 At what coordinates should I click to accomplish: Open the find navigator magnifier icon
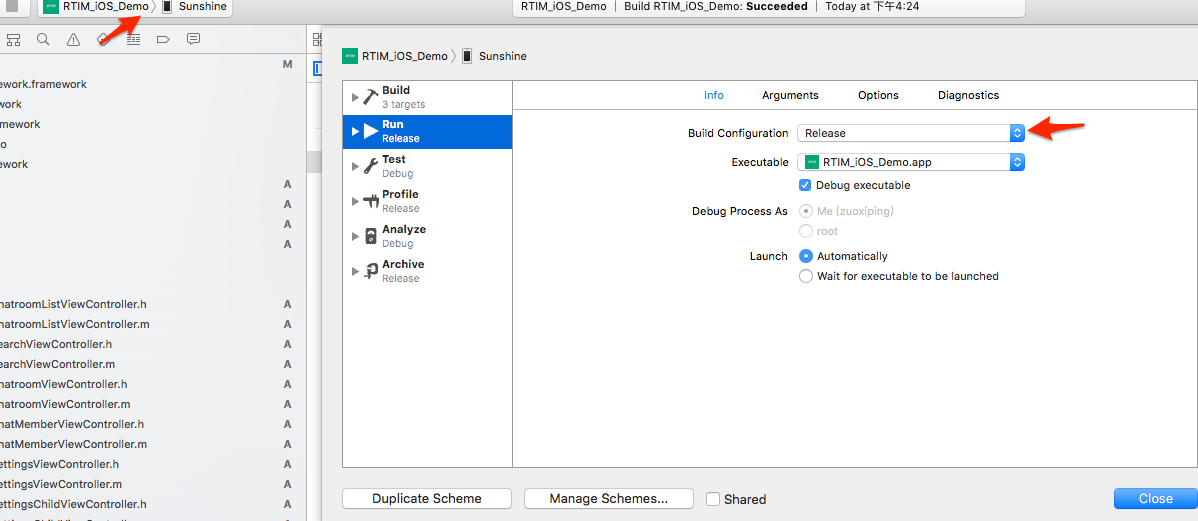[43, 39]
